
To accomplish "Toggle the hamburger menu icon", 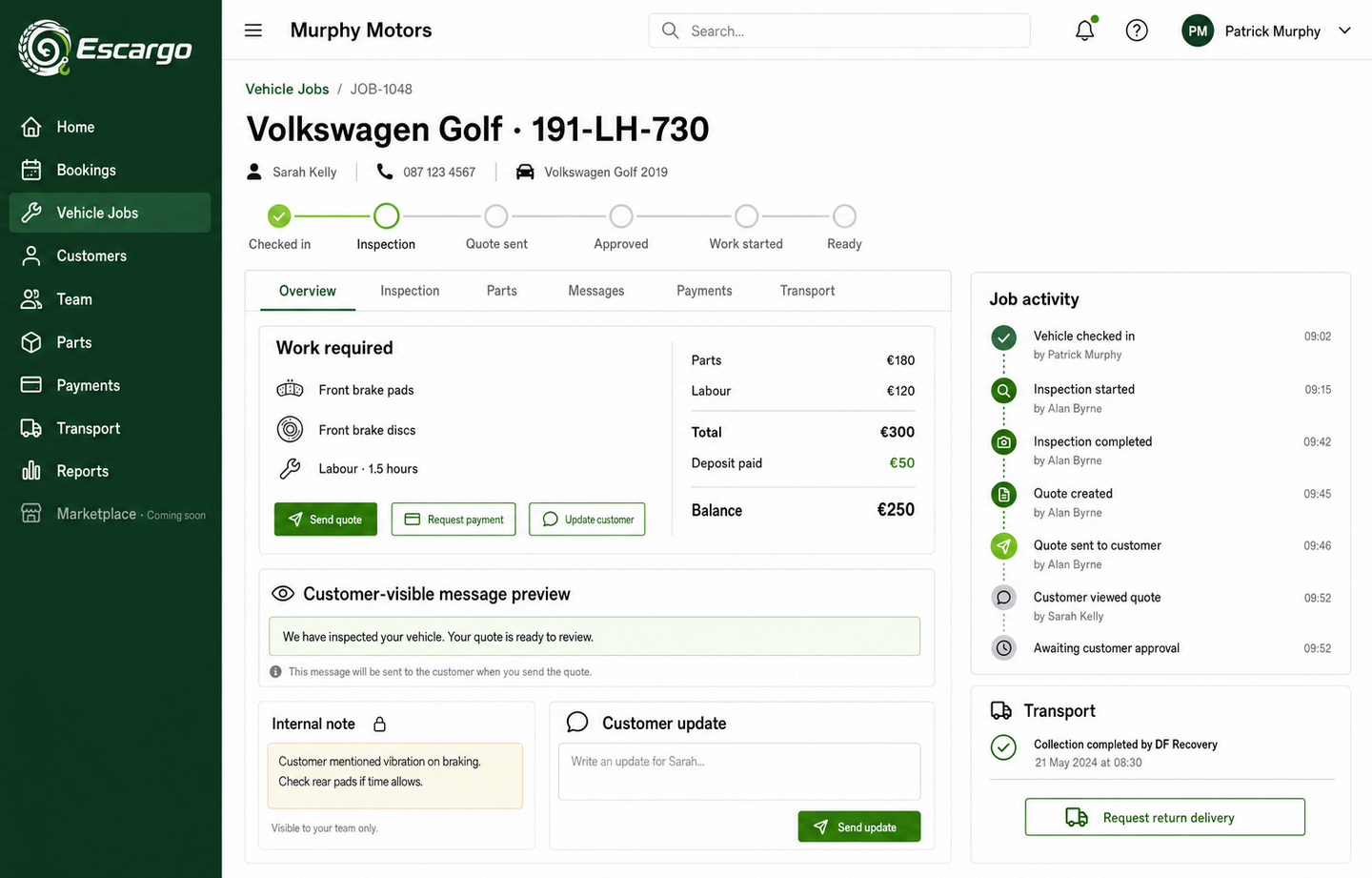I will pyautogui.click(x=253, y=31).
